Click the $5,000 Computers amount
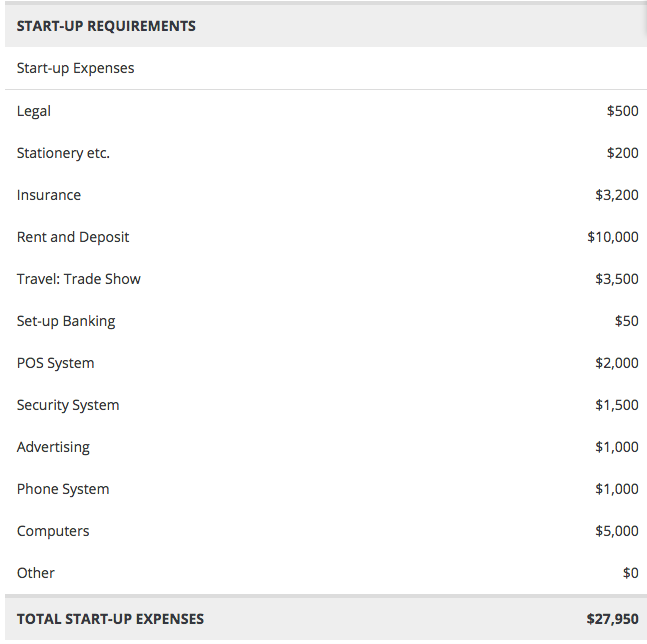The image size is (647, 644). tap(616, 531)
